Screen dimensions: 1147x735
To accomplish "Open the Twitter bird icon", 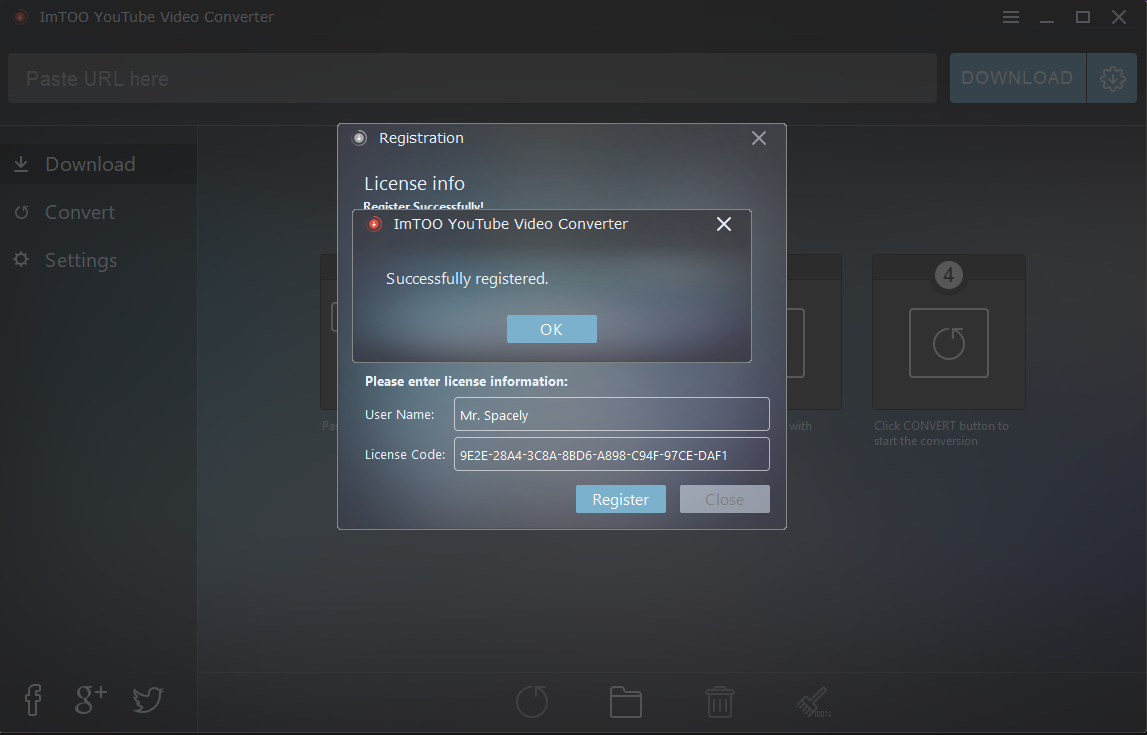I will tap(148, 700).
